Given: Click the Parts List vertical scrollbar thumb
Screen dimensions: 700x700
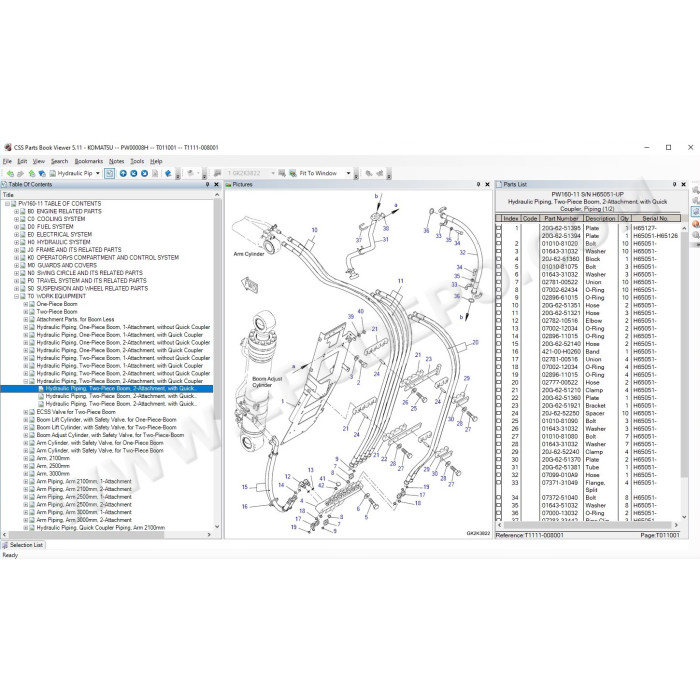Looking at the screenshot, I should (684, 355).
